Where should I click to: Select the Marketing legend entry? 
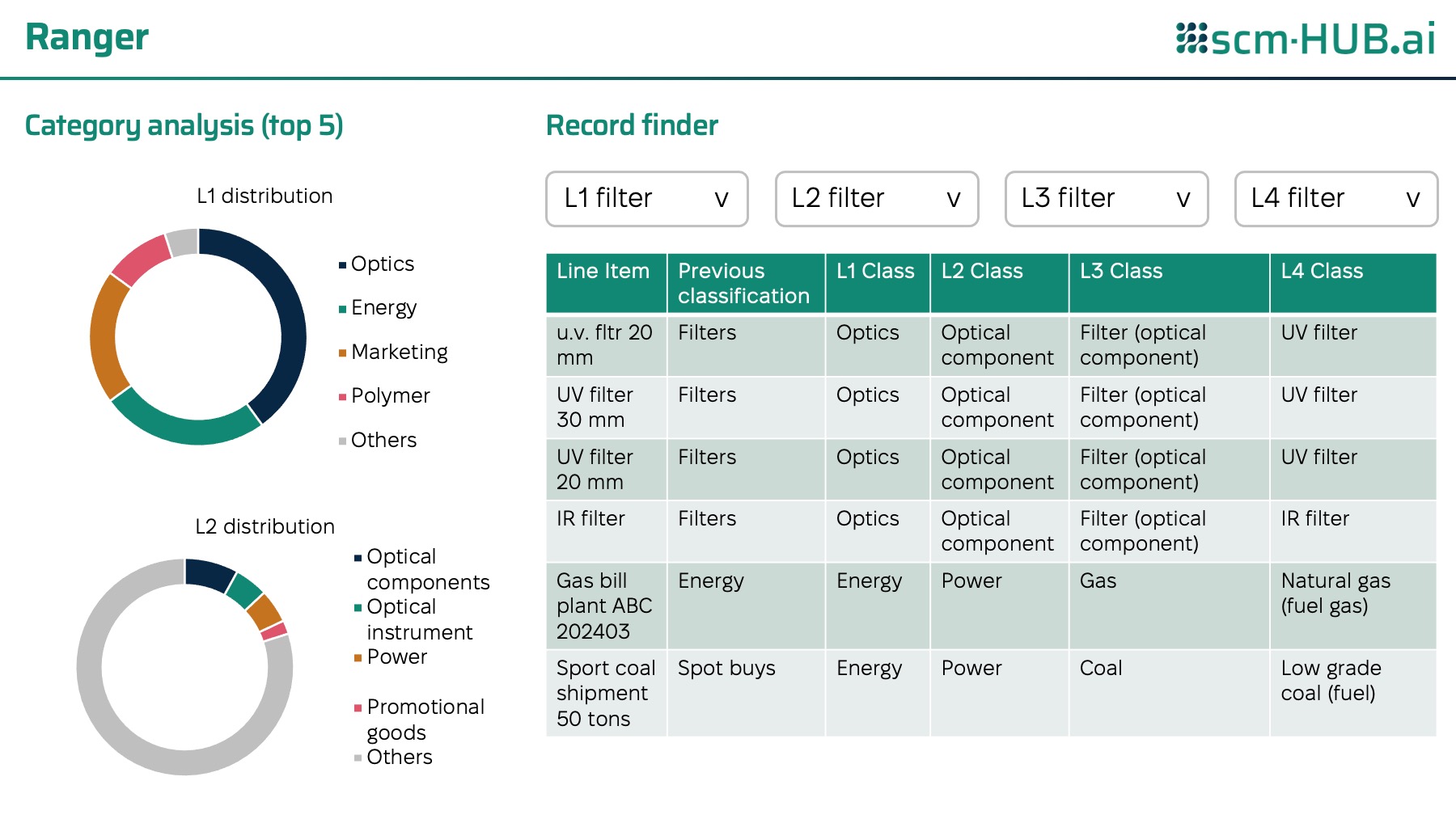[393, 352]
